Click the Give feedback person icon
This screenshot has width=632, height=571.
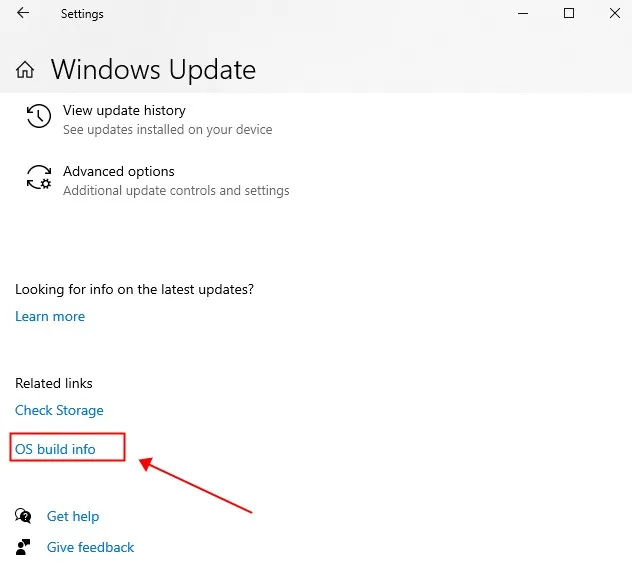click(x=23, y=547)
